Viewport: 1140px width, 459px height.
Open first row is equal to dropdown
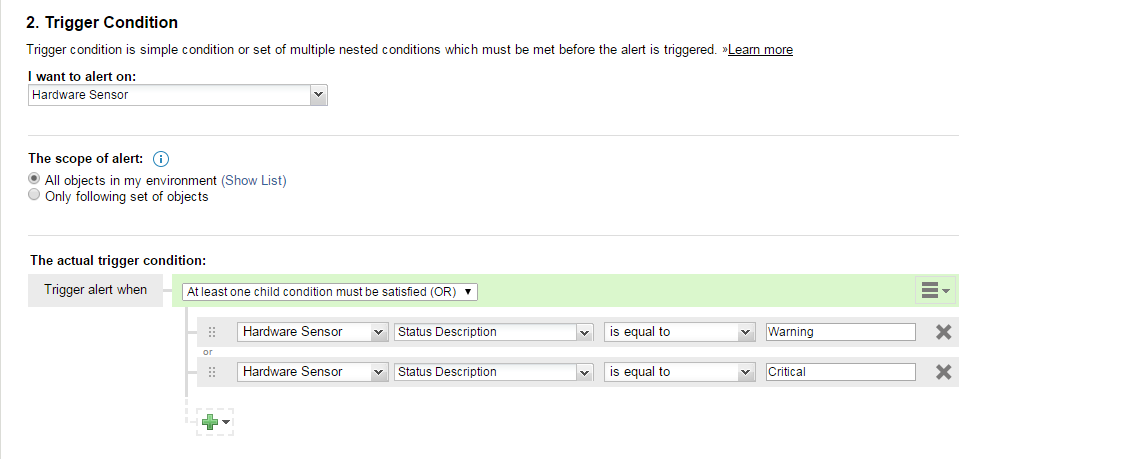tap(679, 332)
